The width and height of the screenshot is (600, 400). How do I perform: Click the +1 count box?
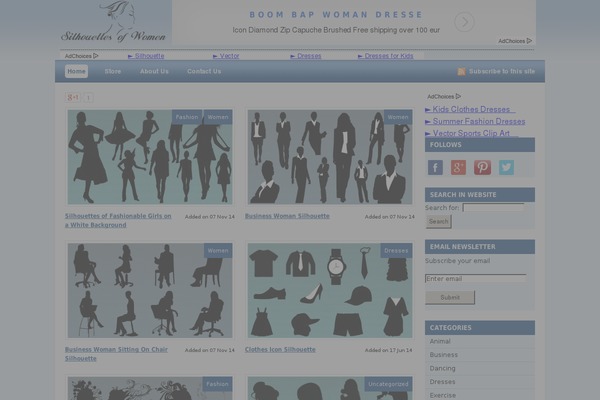pyautogui.click(x=88, y=98)
